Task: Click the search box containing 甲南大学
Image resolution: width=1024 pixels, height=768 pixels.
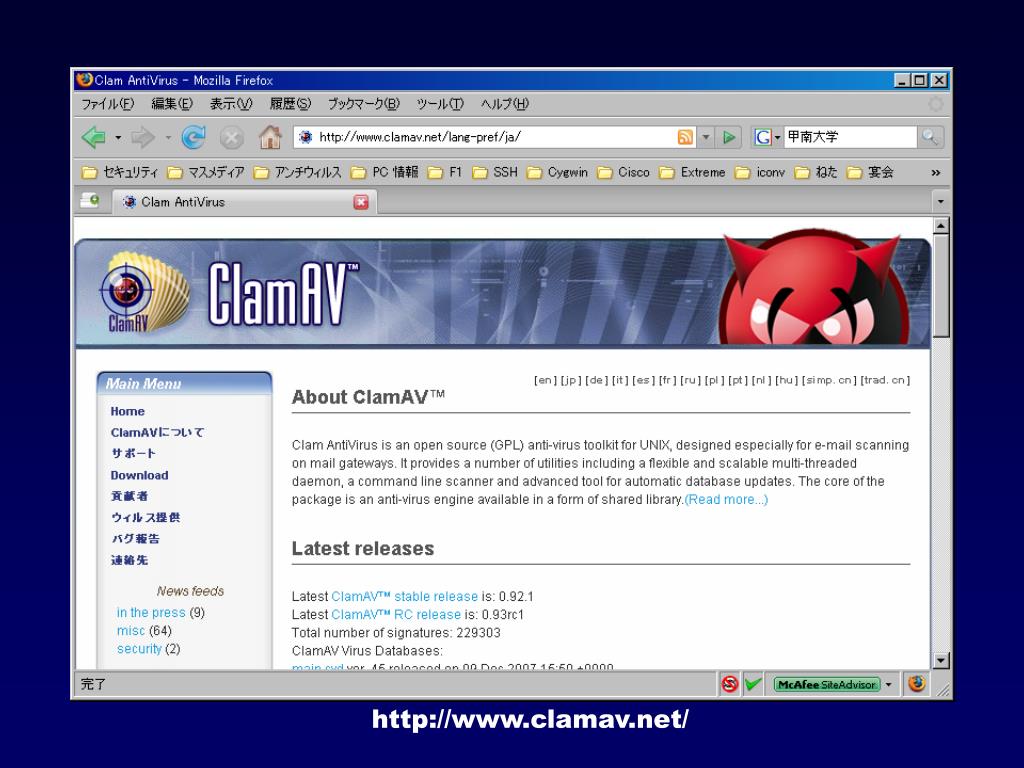Action: tap(850, 137)
